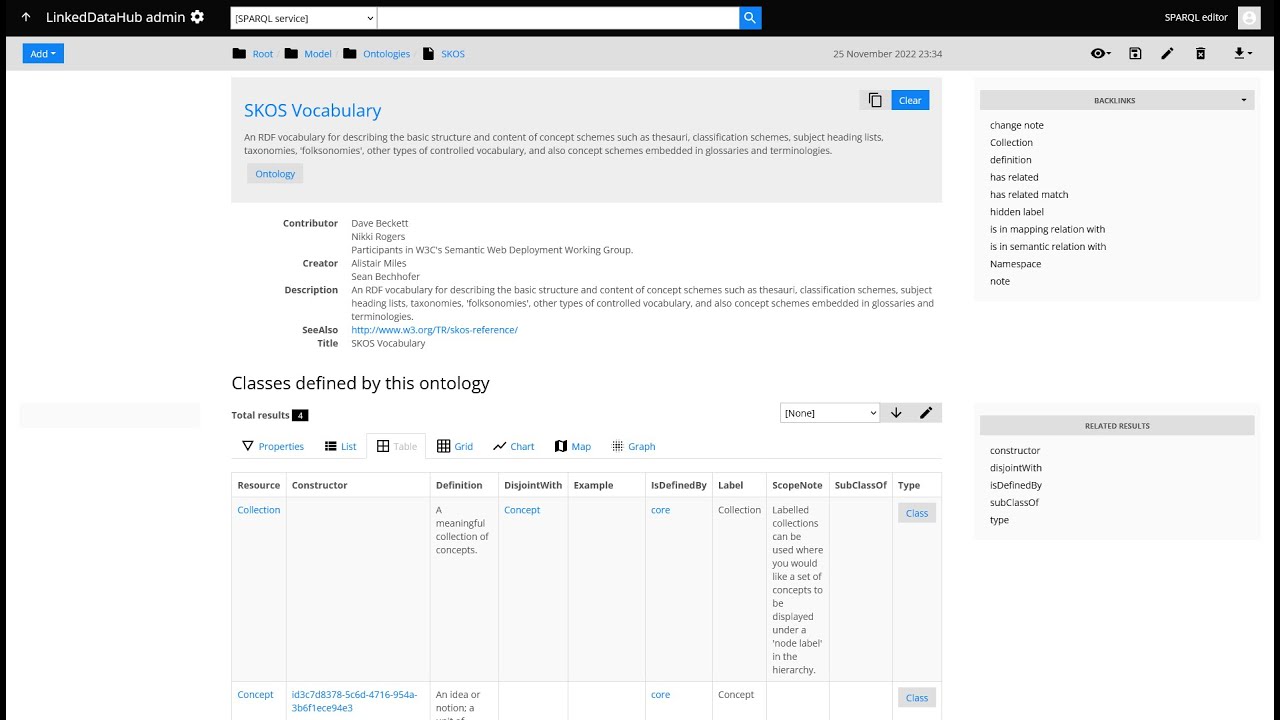Click the Ontology type badge
The width and height of the screenshot is (1280, 720).
click(x=275, y=174)
